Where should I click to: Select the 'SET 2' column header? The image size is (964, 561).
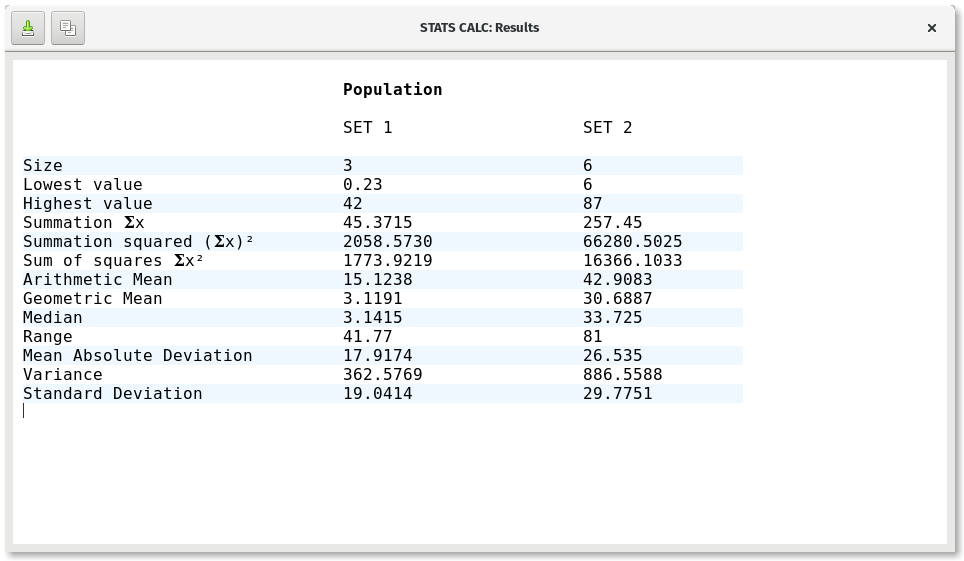607,127
